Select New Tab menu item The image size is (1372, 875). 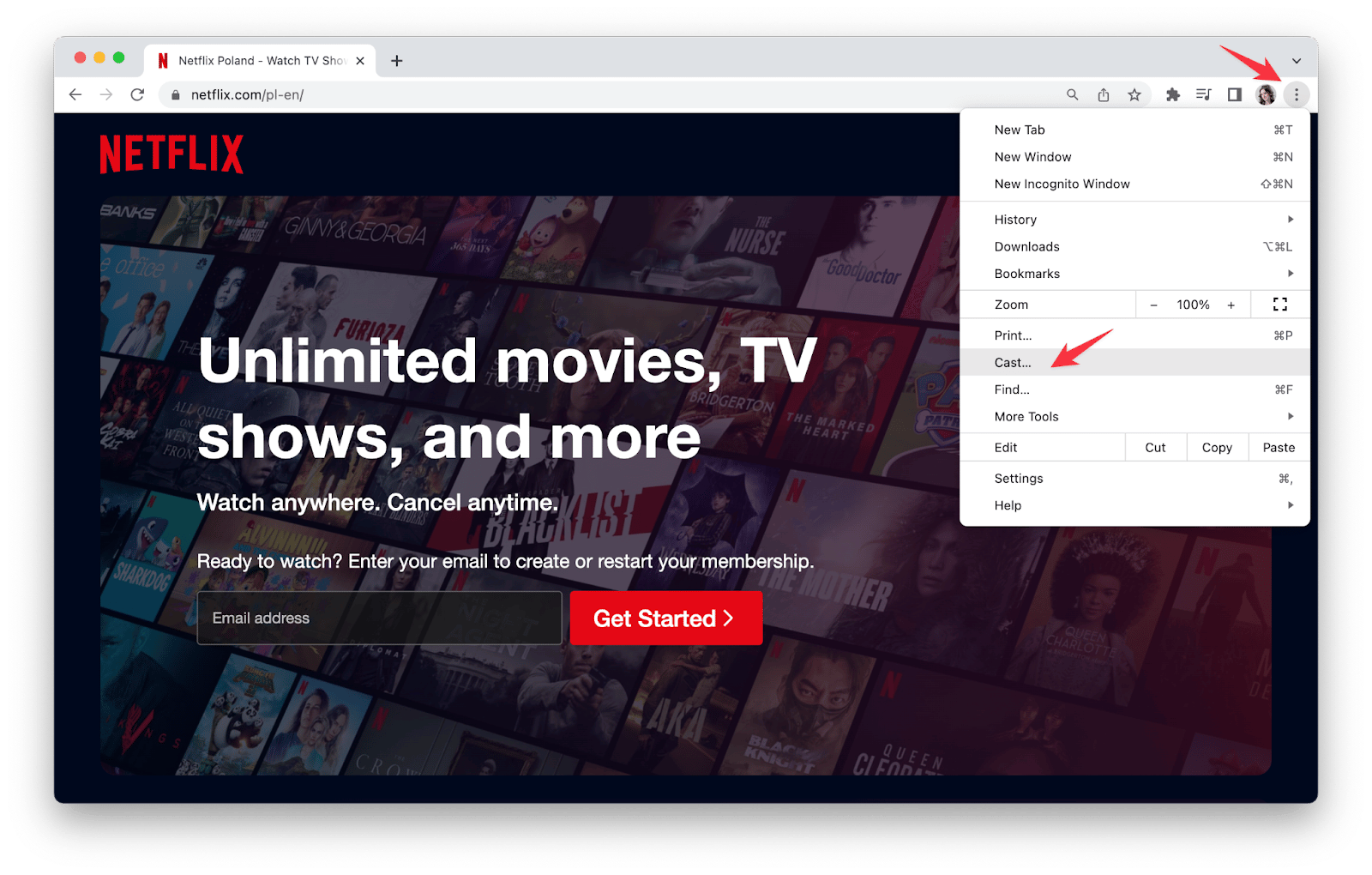(x=1134, y=130)
